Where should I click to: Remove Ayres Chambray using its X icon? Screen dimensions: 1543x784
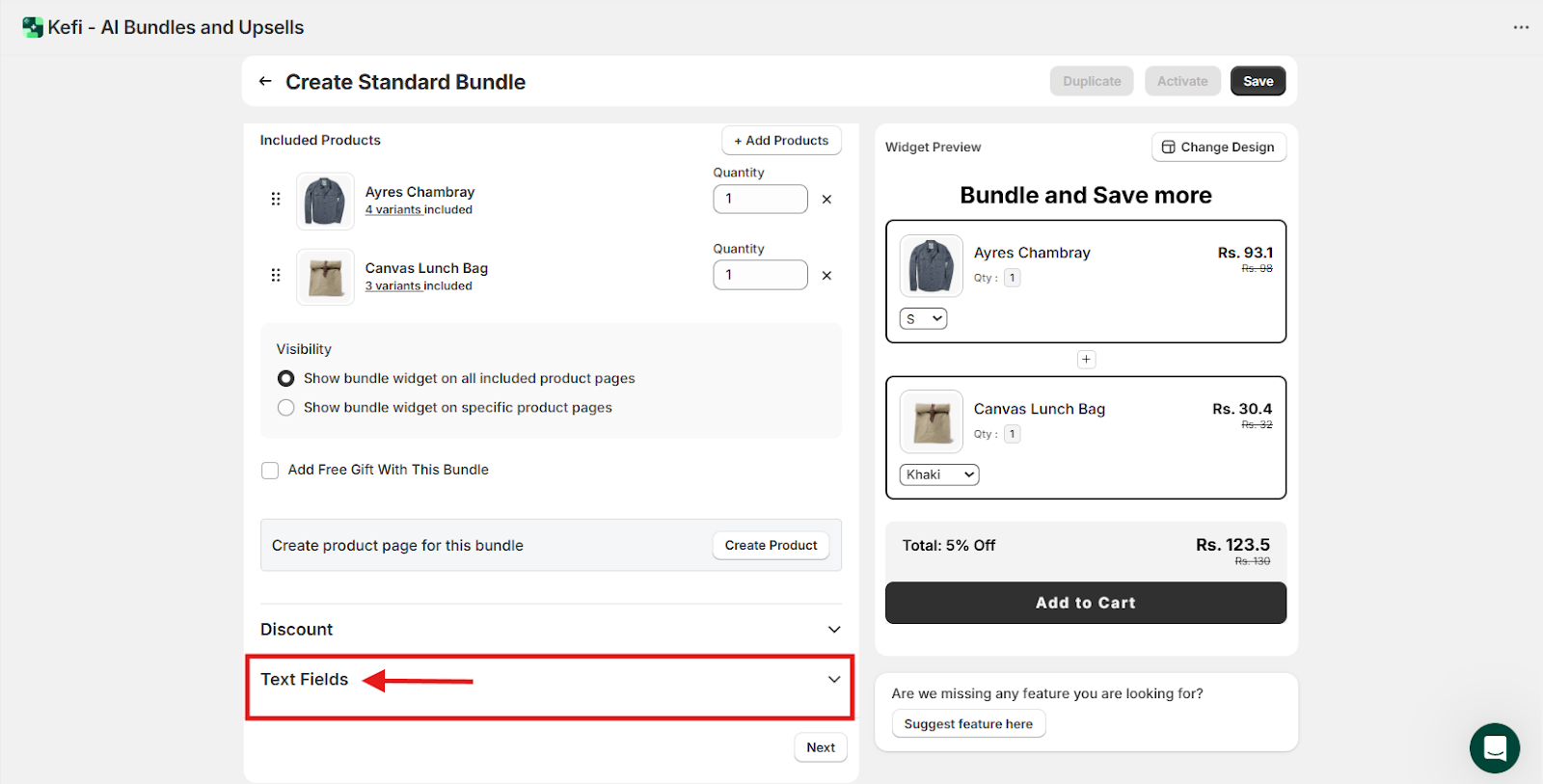pos(826,200)
